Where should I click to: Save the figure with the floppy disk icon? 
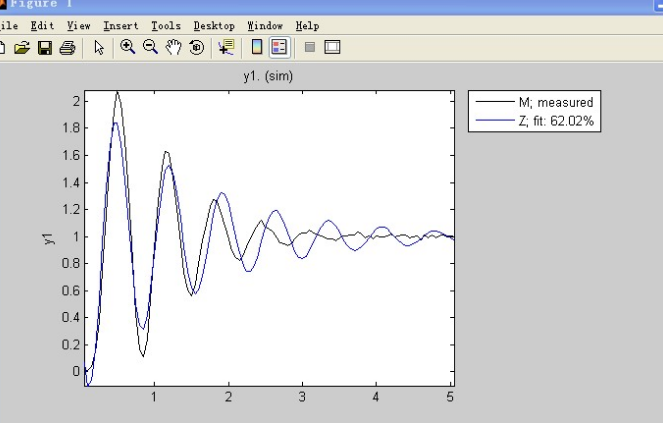click(45, 47)
